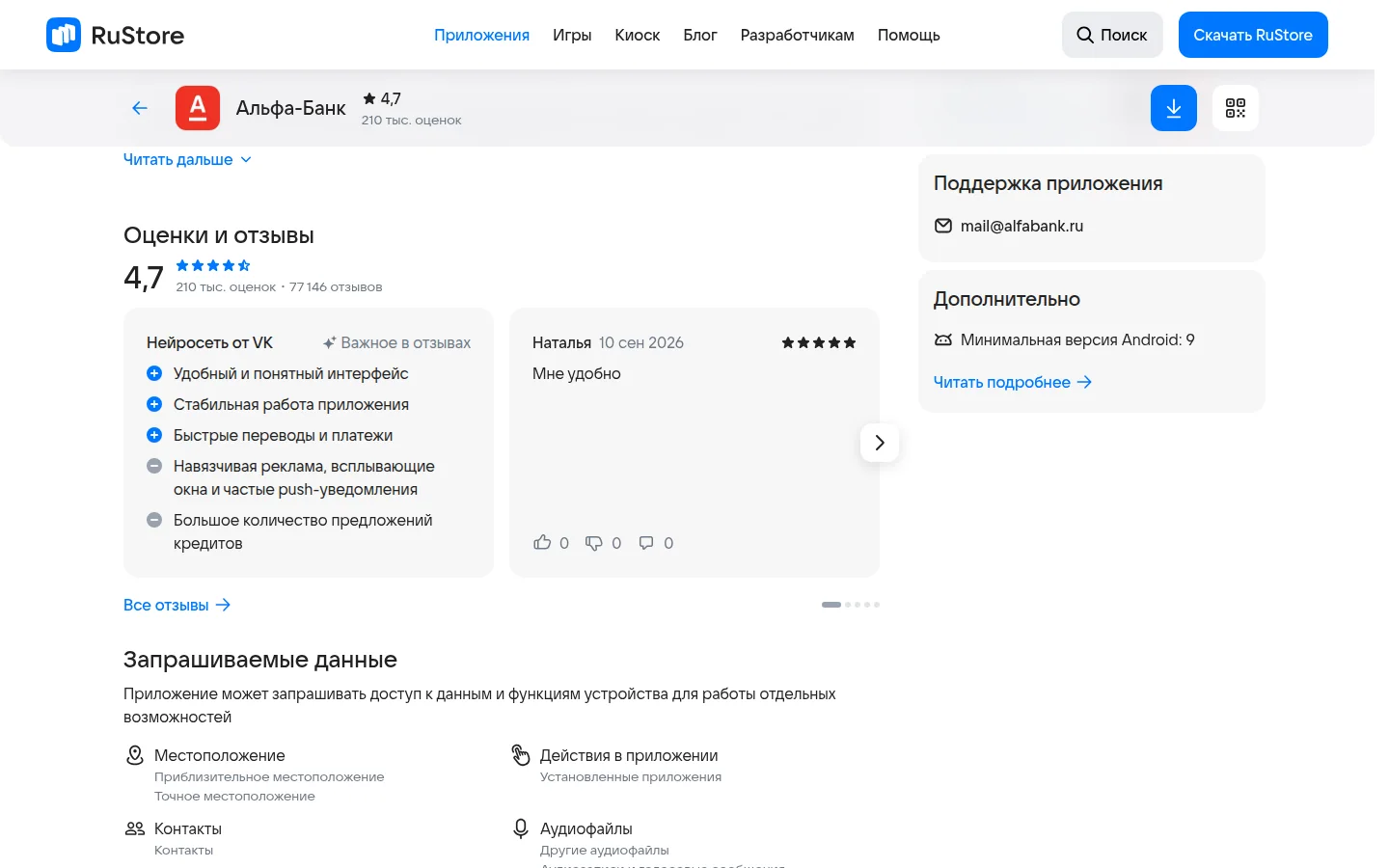Click Скачать RuStore button

[1253, 35]
